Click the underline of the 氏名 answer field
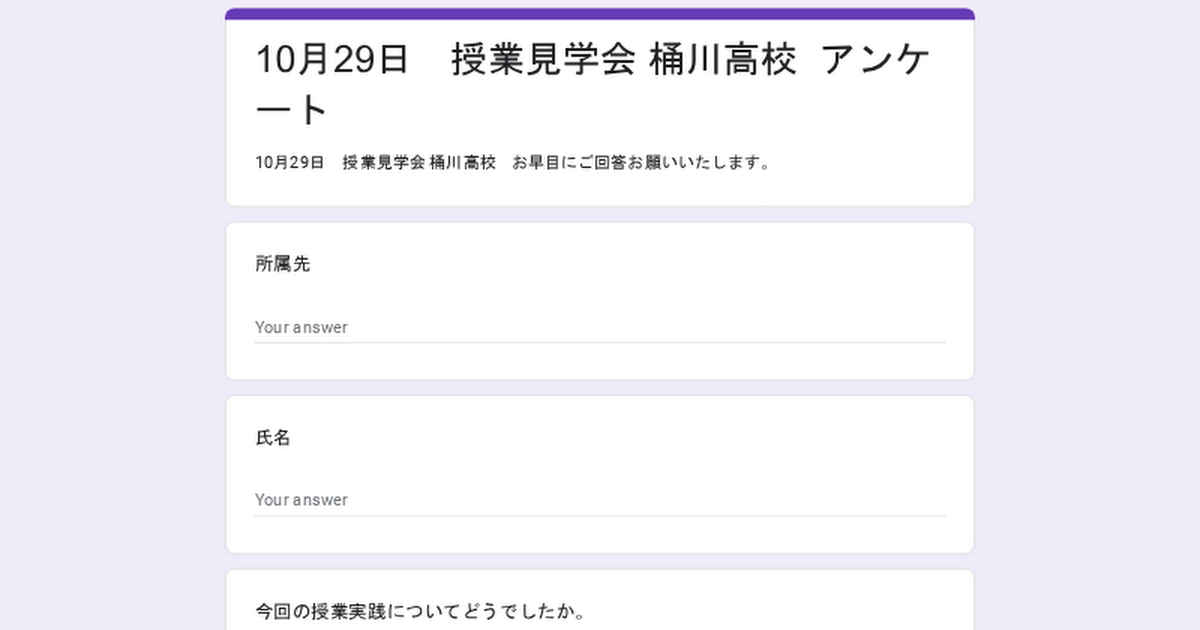 600,516
